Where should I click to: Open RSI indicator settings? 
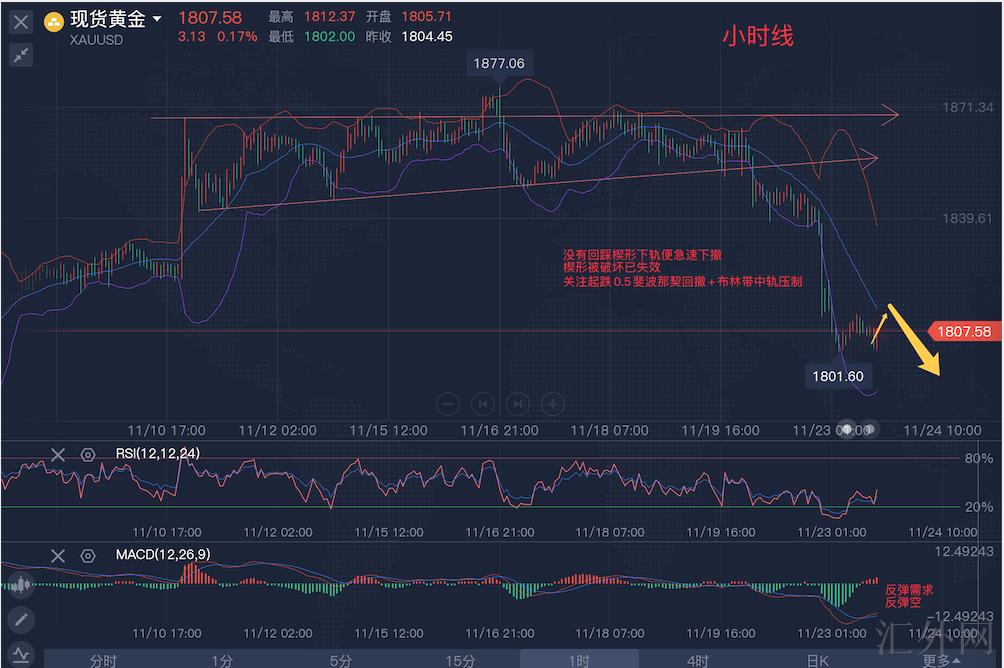(87, 455)
